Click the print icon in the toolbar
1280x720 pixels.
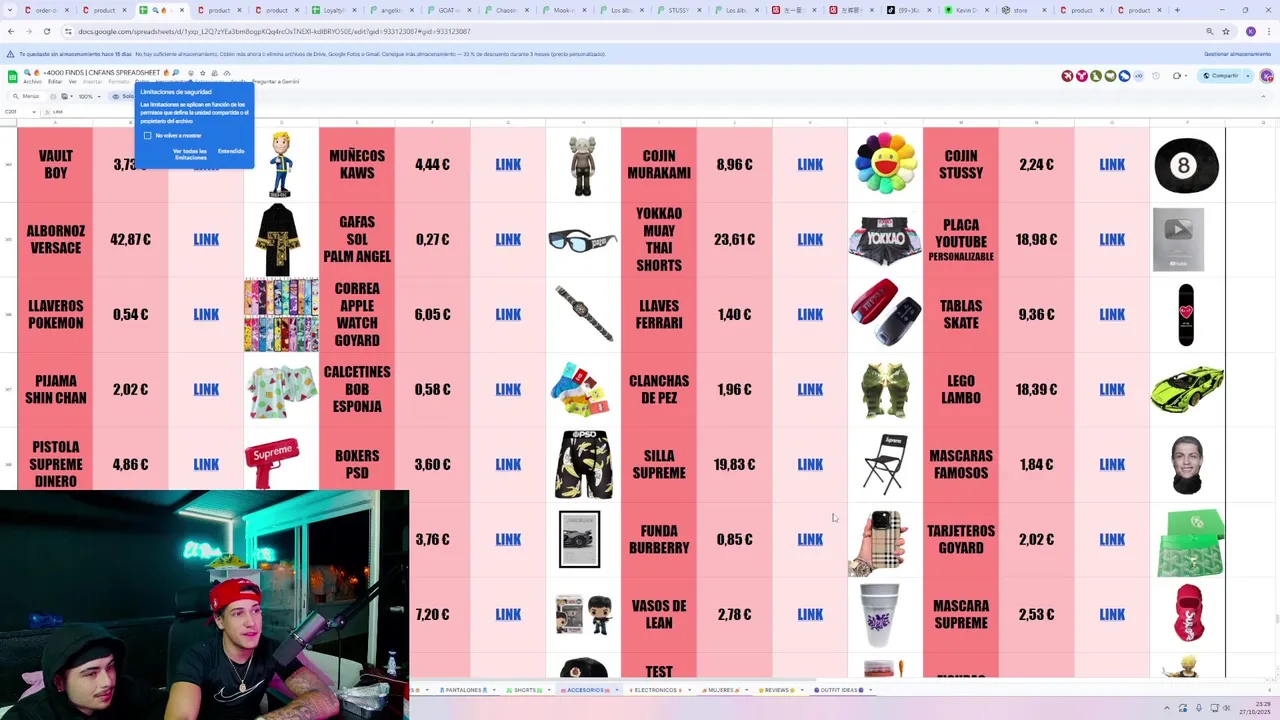coord(53,96)
